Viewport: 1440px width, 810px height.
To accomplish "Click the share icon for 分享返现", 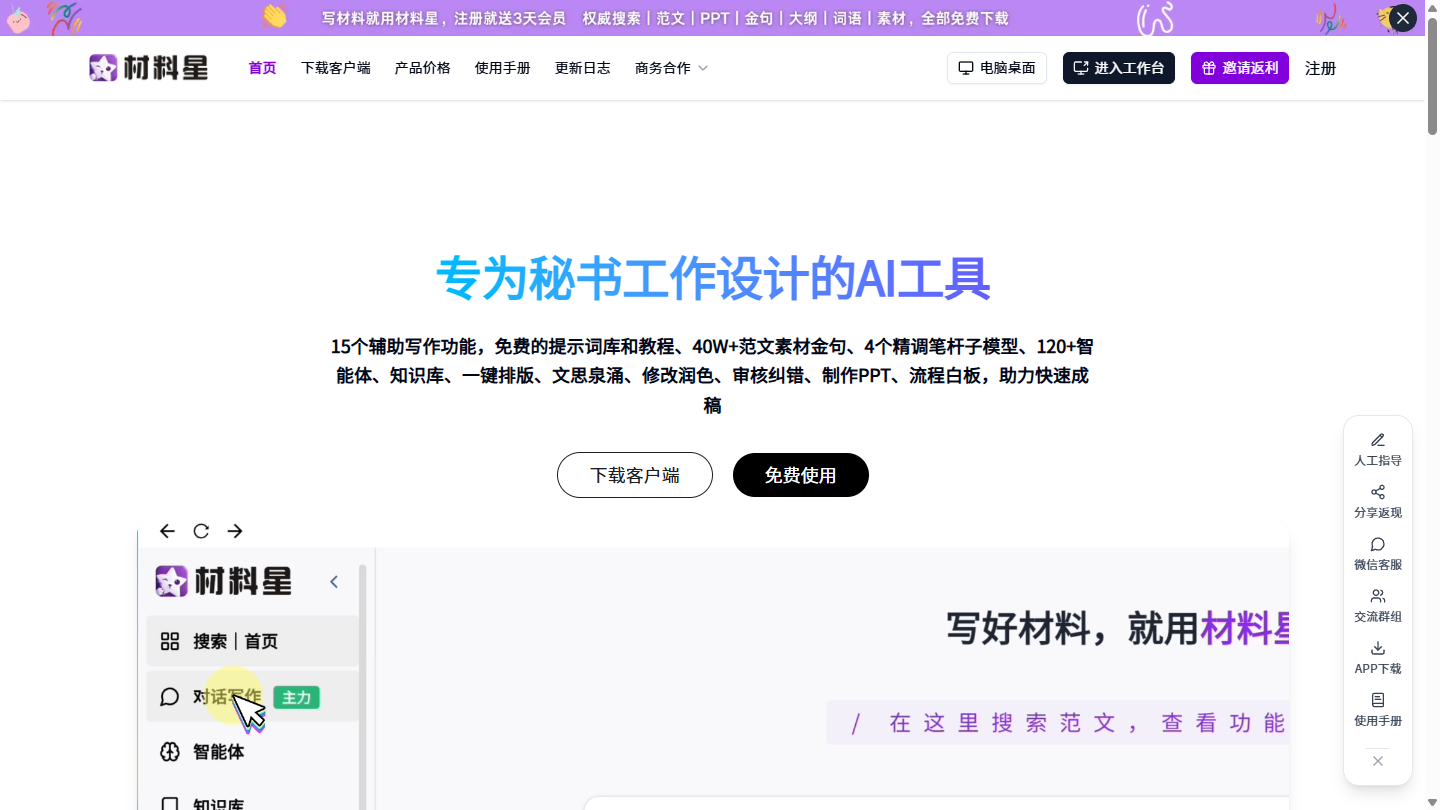I will (x=1378, y=492).
